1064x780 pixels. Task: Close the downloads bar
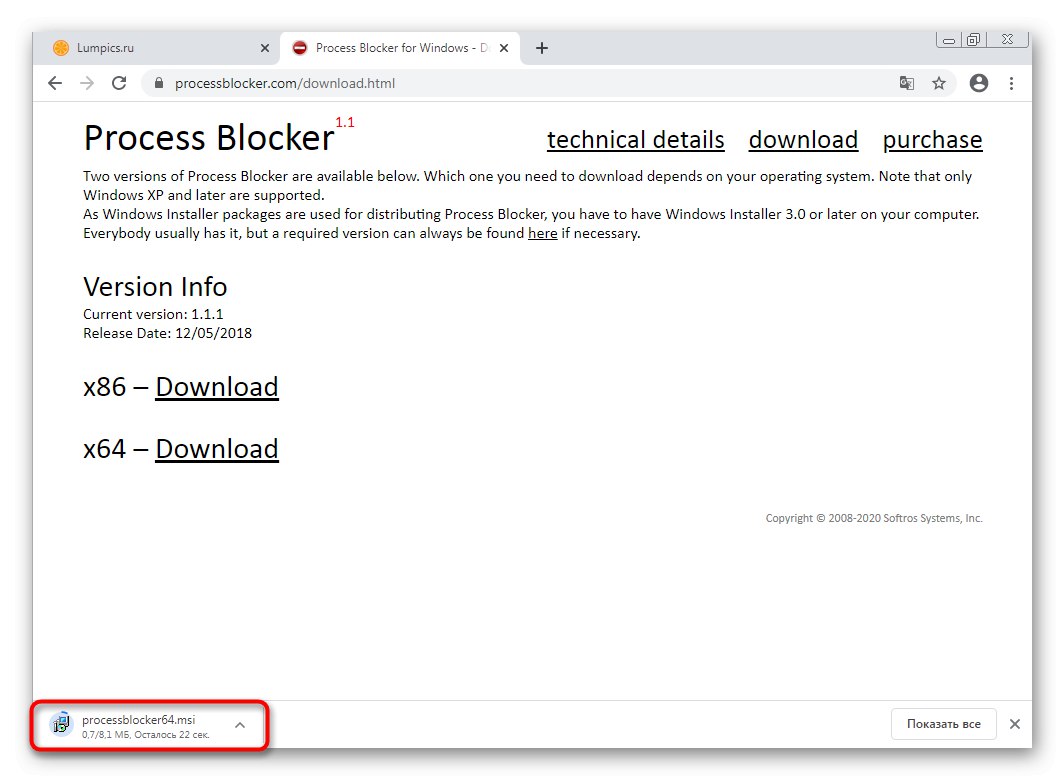pyautogui.click(x=1015, y=724)
